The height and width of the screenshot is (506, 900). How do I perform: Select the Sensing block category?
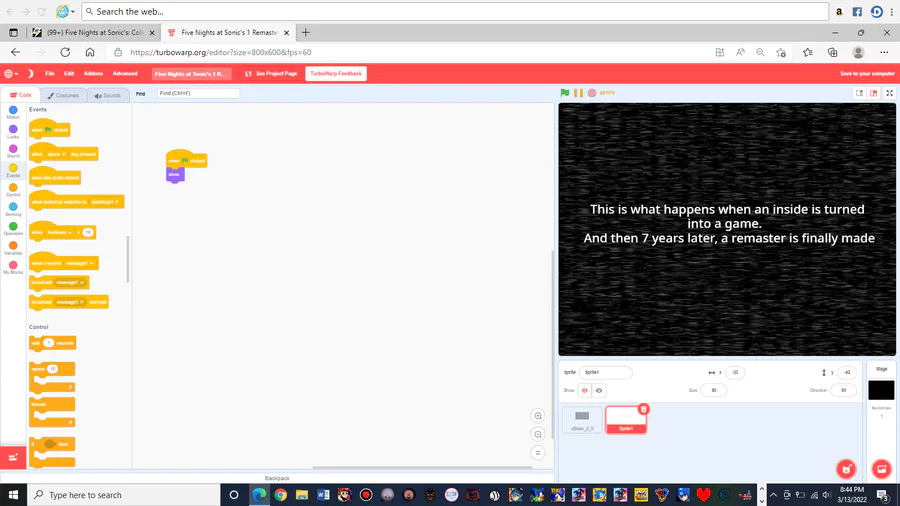click(13, 209)
